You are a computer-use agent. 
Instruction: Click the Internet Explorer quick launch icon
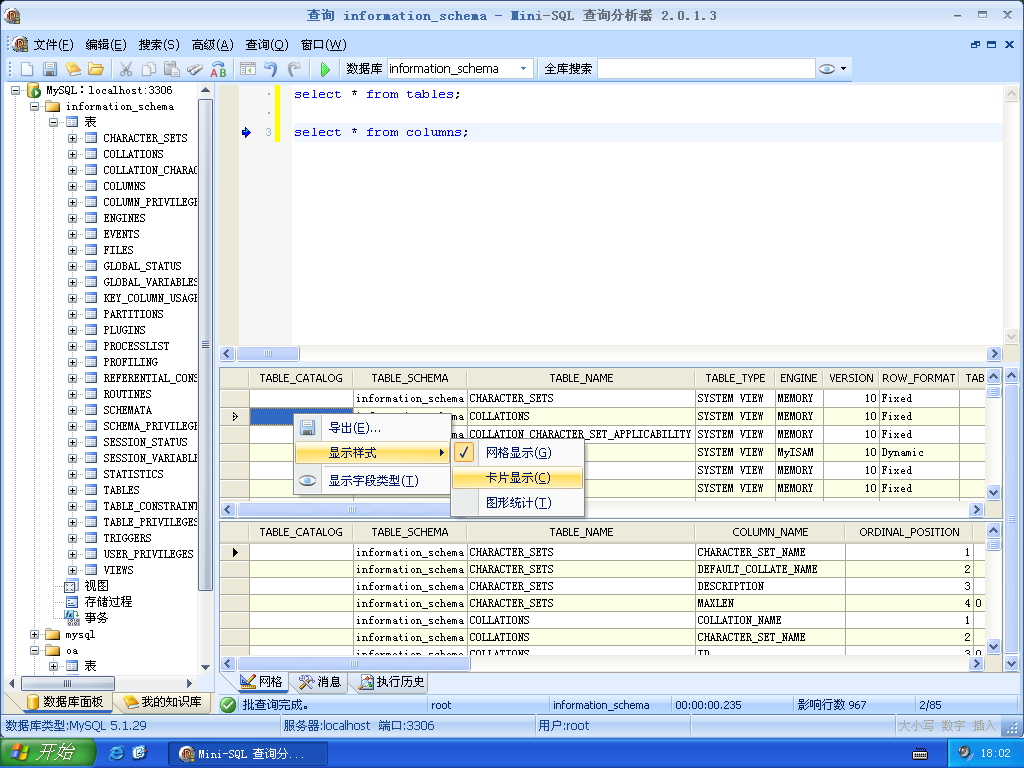click(x=116, y=753)
